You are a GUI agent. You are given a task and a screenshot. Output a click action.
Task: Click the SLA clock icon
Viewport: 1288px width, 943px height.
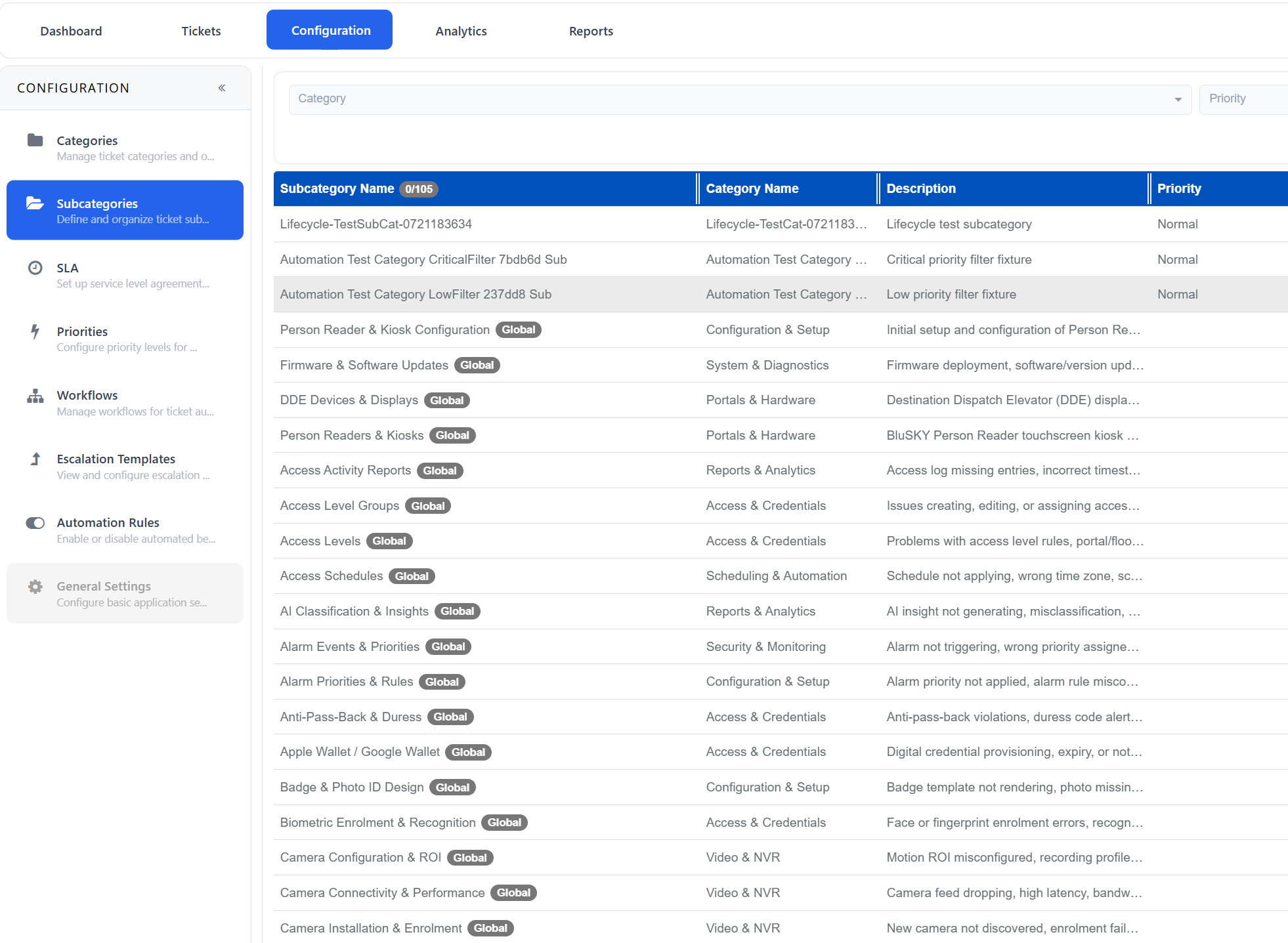pyautogui.click(x=35, y=267)
